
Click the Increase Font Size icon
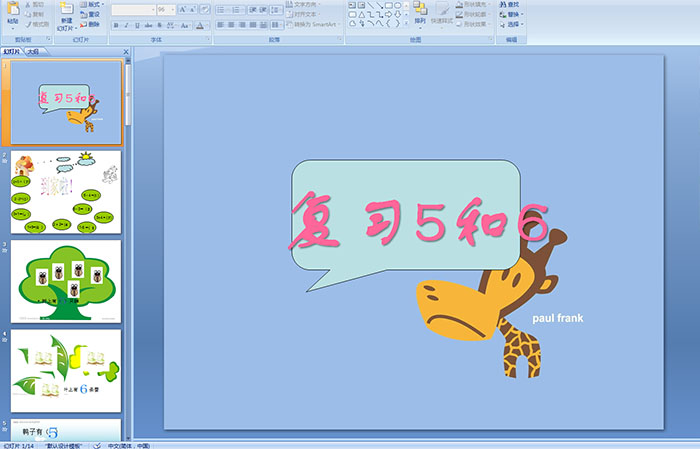tap(183, 9)
